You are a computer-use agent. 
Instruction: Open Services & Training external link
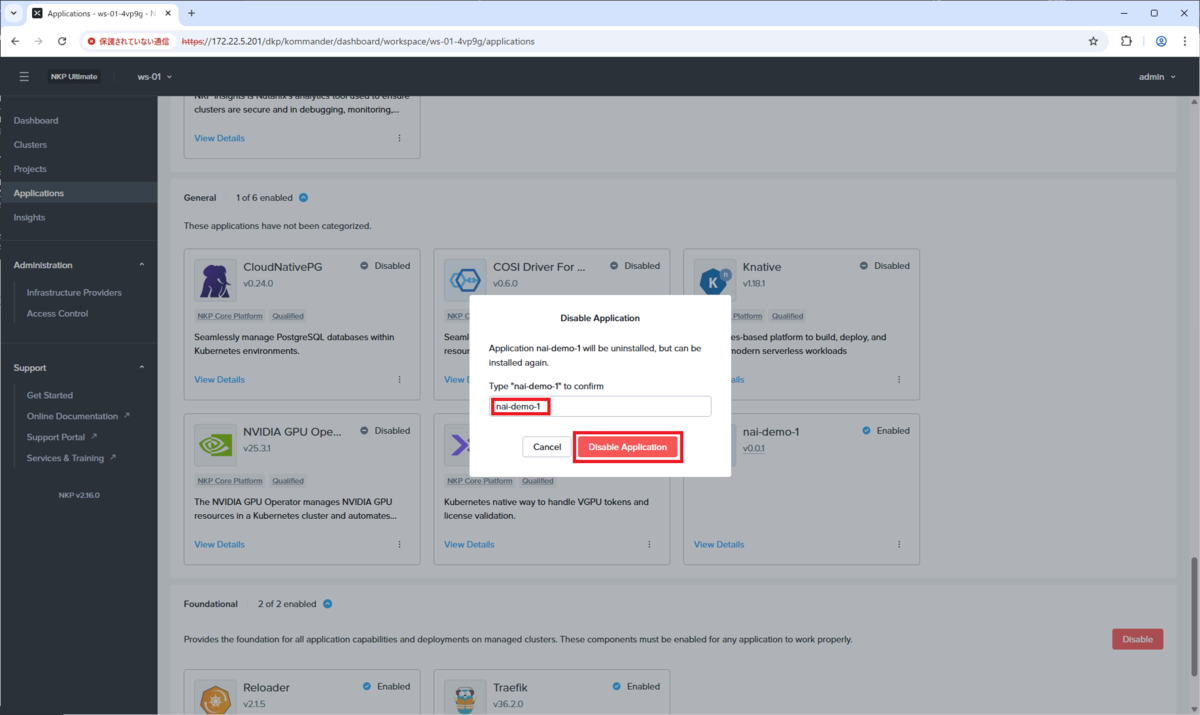(x=71, y=458)
